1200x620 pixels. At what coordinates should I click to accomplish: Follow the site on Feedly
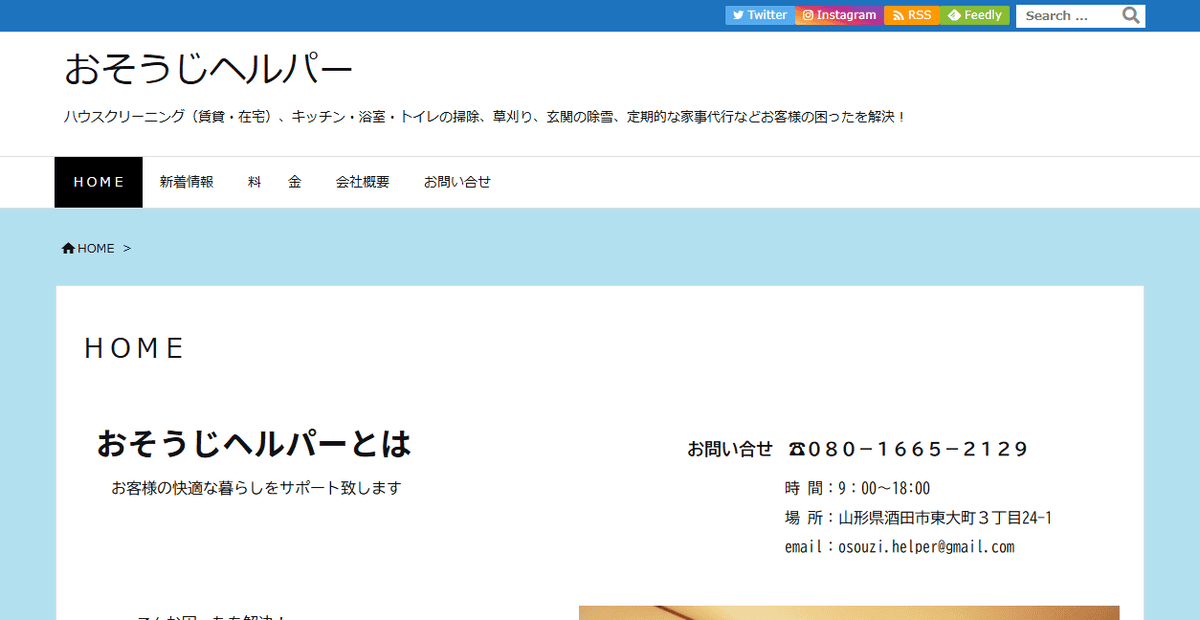[x=975, y=15]
